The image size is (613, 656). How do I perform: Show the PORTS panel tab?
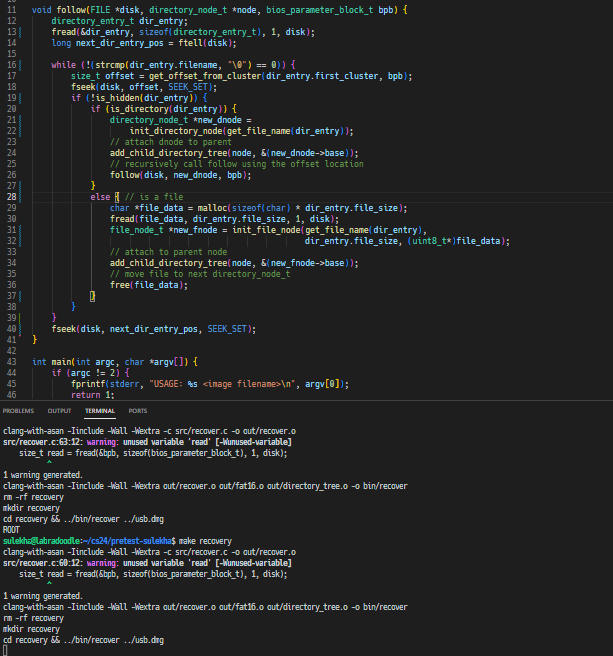click(137, 410)
